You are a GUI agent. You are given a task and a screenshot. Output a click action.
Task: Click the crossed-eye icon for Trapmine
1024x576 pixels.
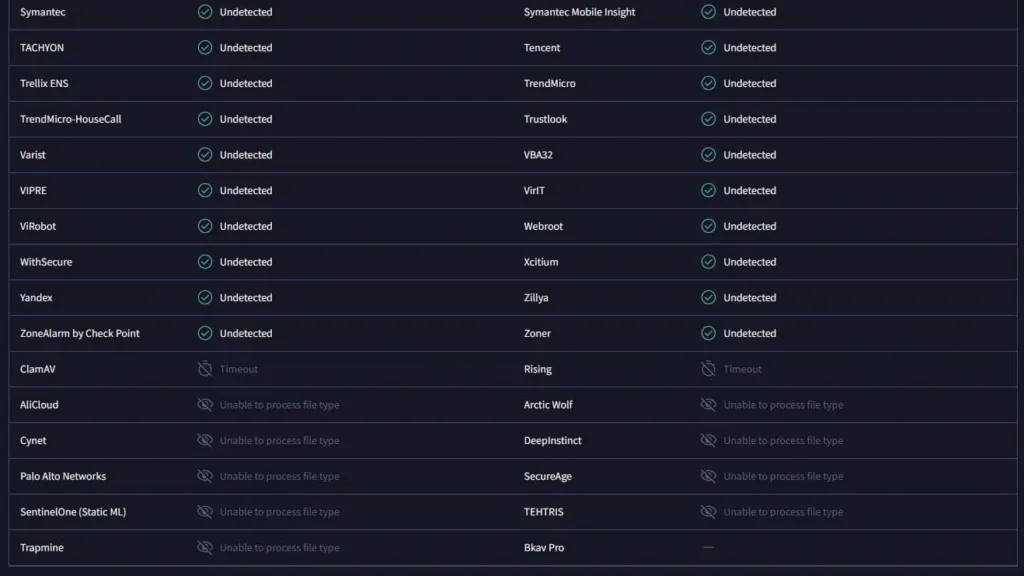[205, 548]
